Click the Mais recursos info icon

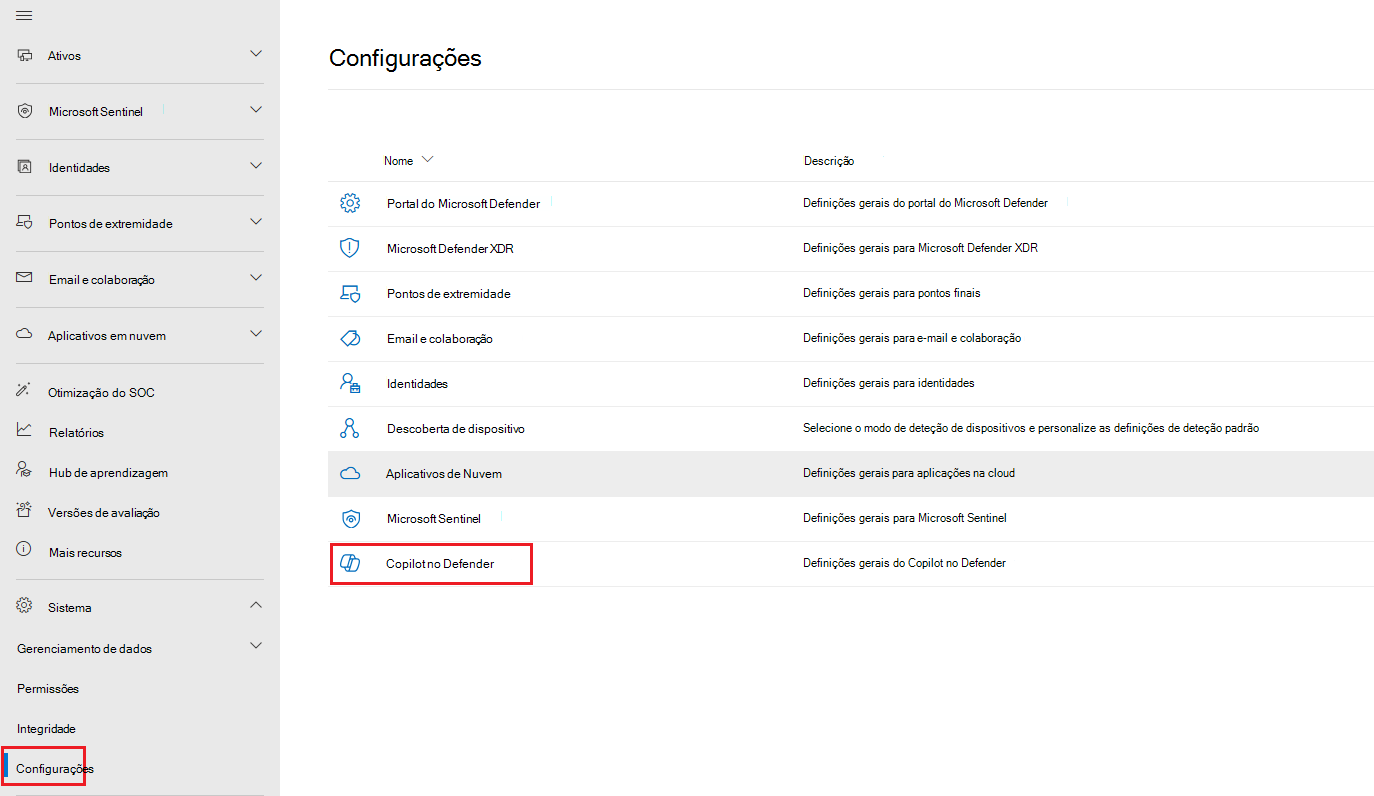click(x=25, y=551)
